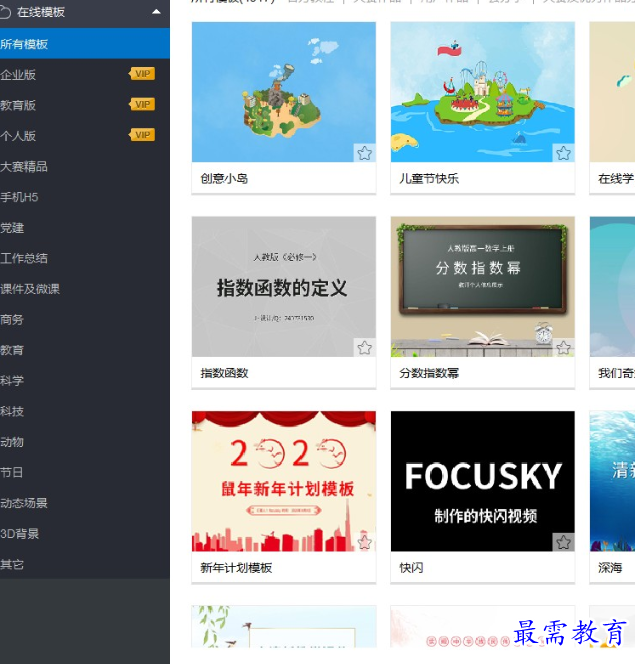Select 其它 category

12,564
